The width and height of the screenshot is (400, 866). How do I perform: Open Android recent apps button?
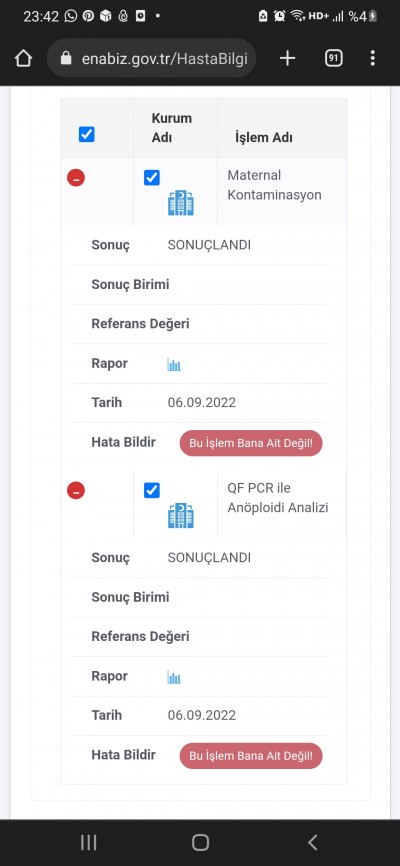point(88,842)
